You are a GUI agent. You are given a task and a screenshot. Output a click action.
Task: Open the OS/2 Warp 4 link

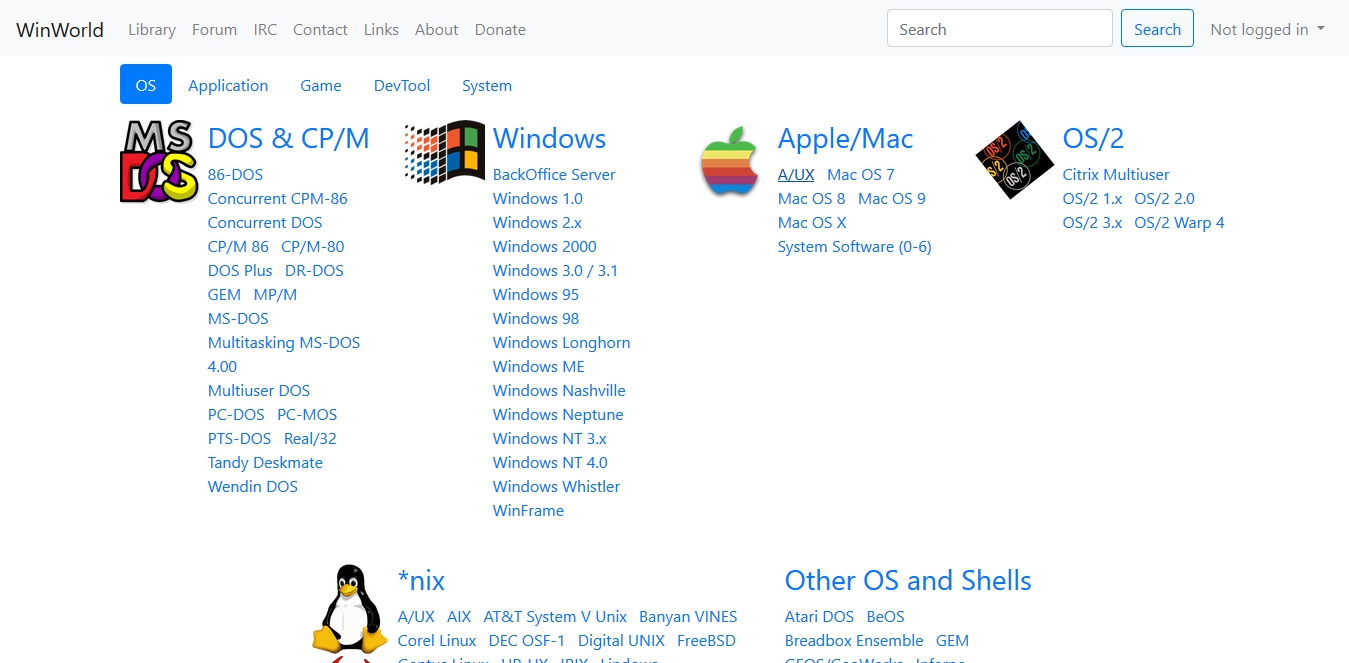coord(1179,222)
